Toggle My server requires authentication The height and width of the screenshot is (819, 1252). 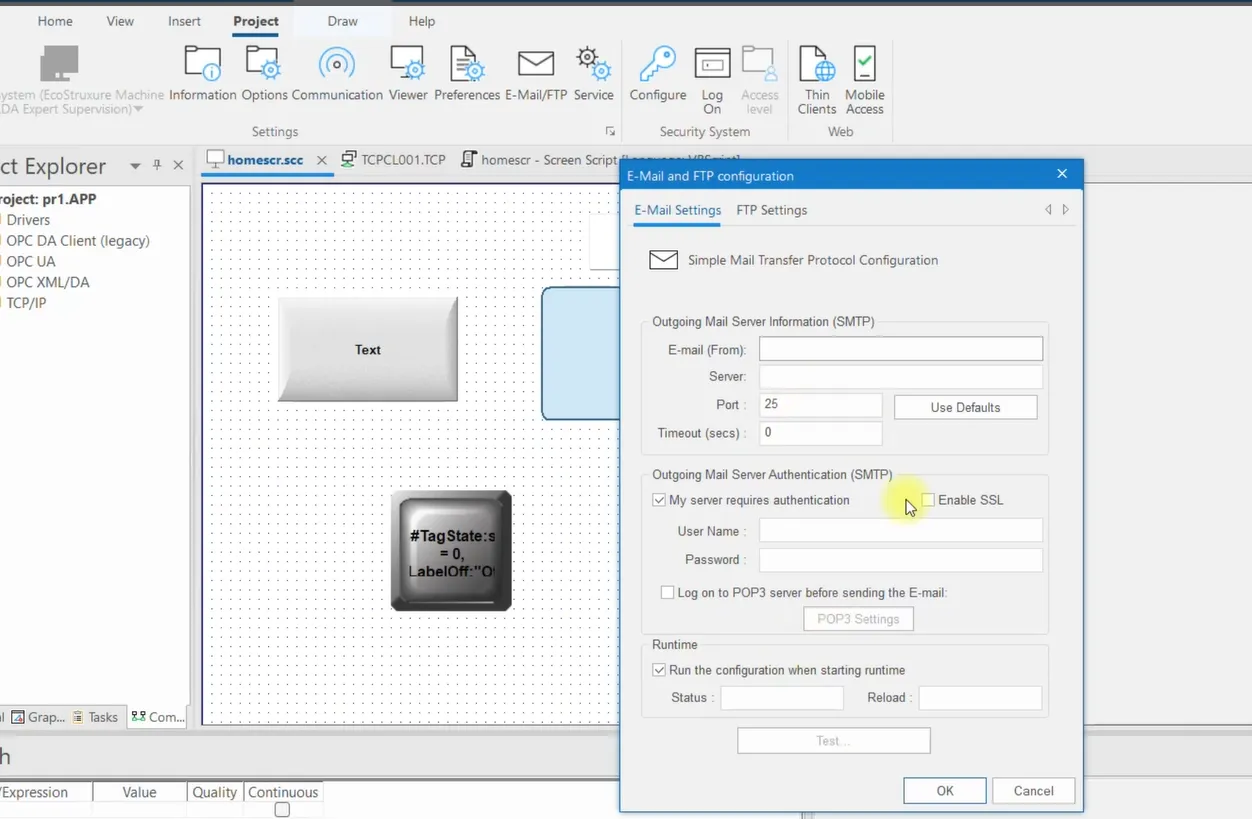[659, 500]
